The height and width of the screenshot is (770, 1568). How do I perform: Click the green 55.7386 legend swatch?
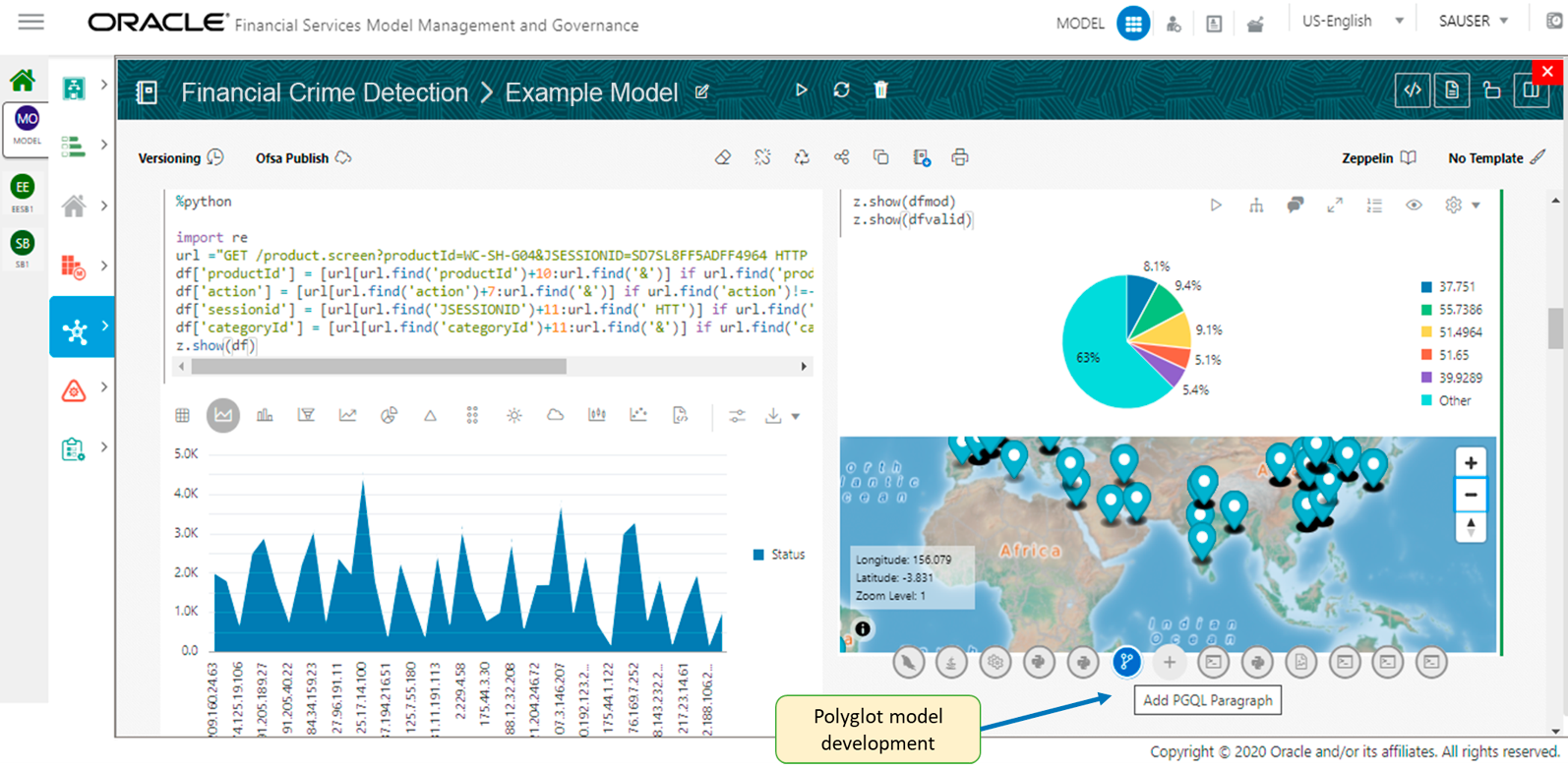tap(1426, 310)
